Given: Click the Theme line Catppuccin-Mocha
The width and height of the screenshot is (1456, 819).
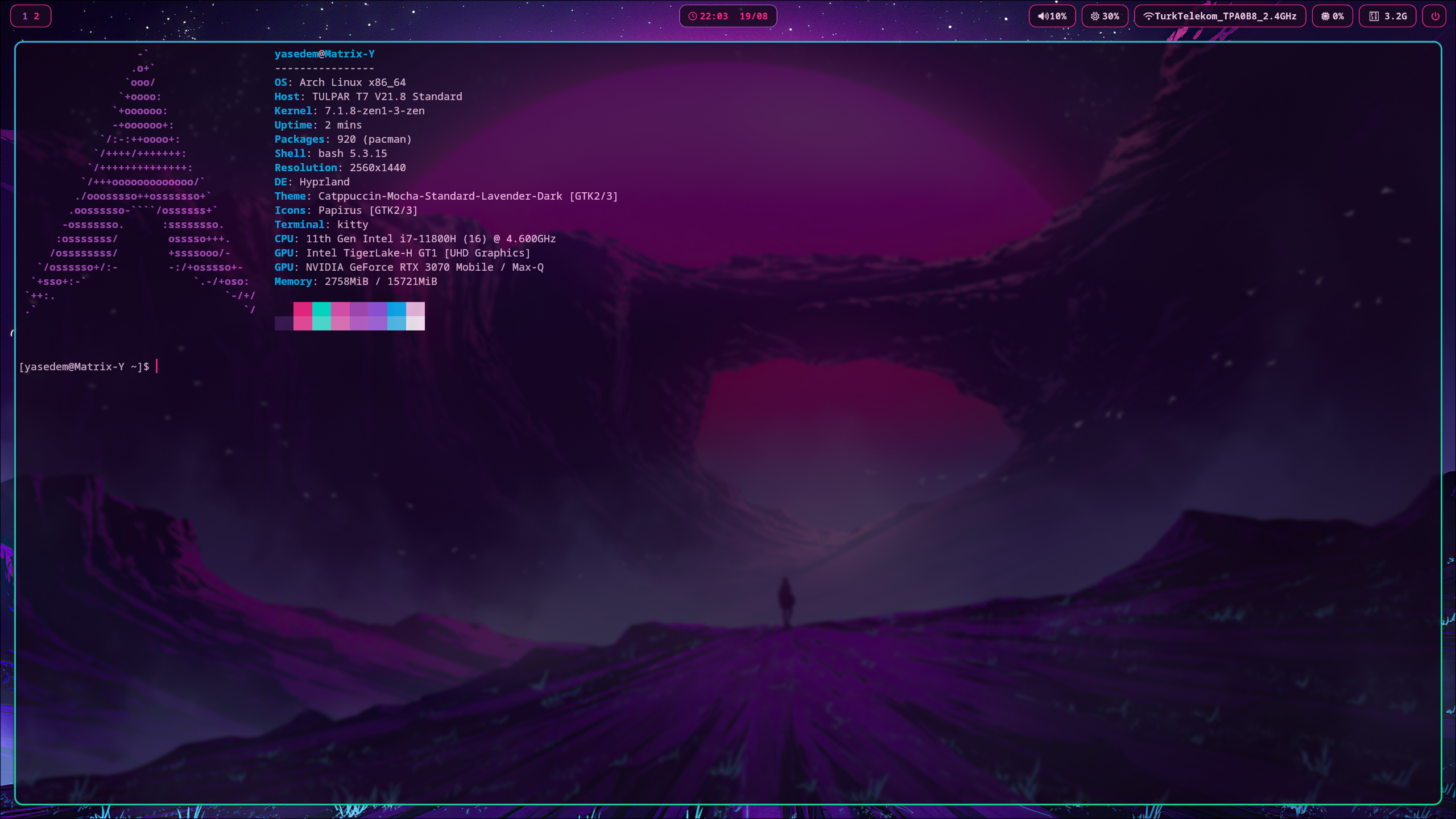Looking at the screenshot, I should 446,196.
